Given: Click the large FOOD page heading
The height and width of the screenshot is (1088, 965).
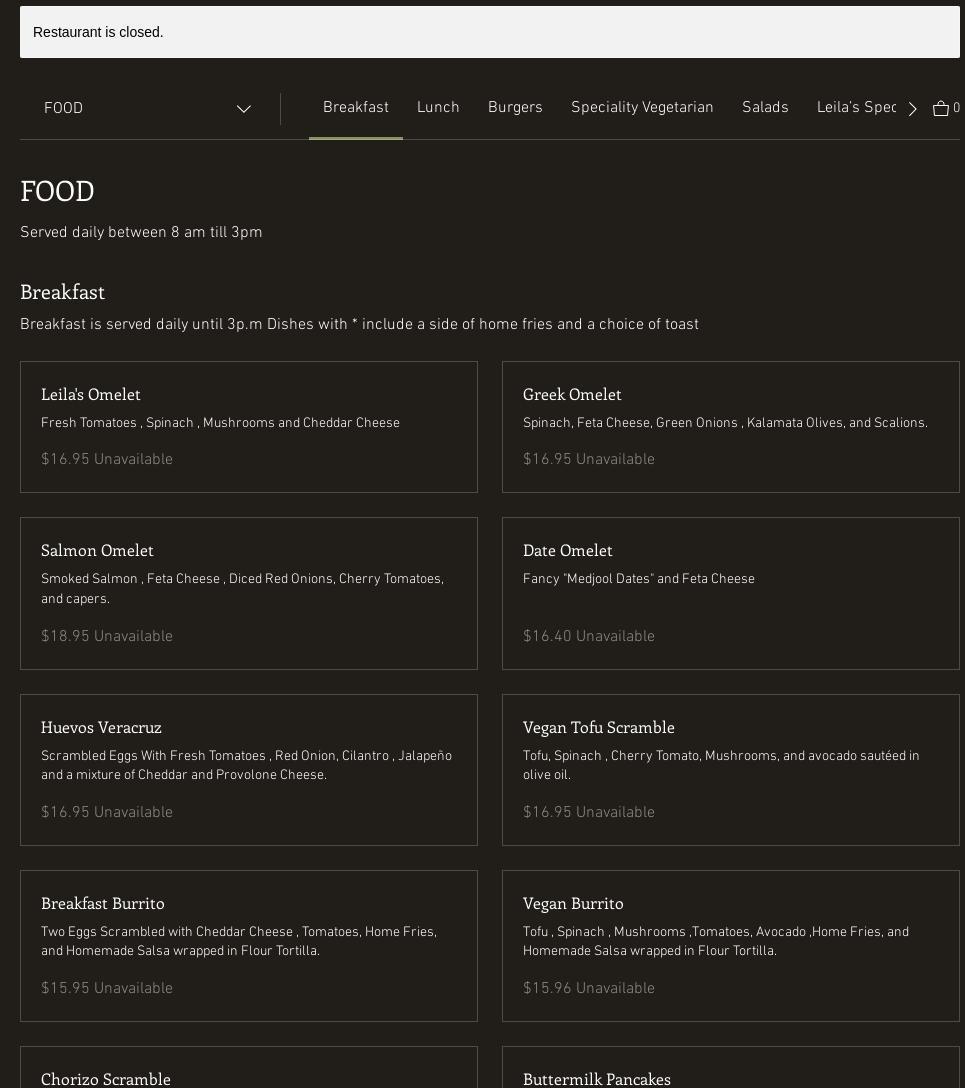Looking at the screenshot, I should (57, 192).
